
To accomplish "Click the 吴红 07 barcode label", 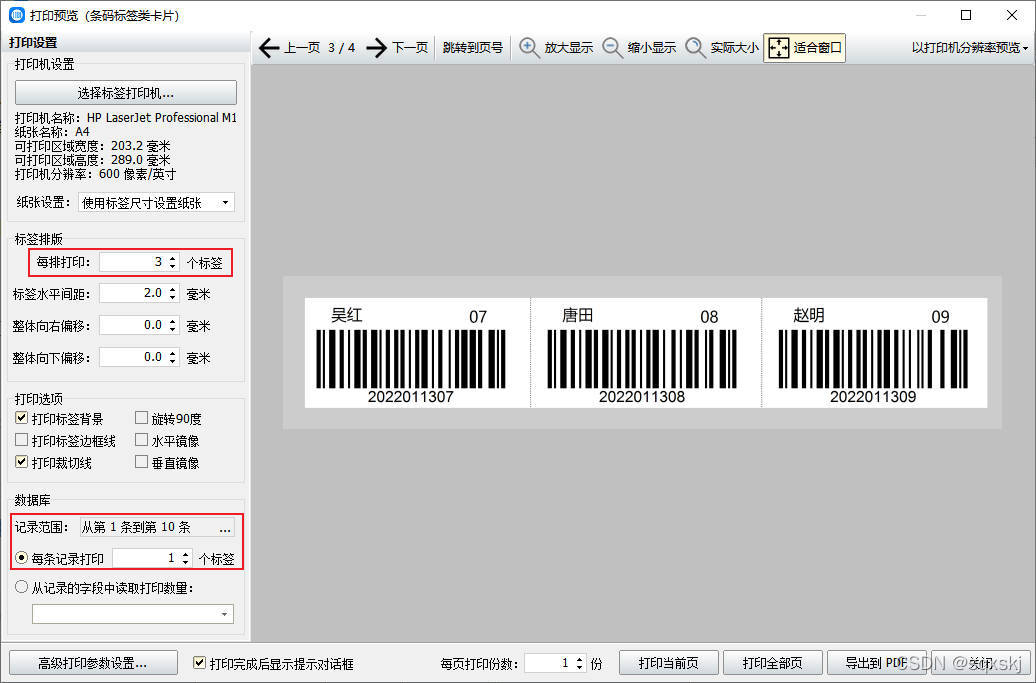I will (417, 353).
